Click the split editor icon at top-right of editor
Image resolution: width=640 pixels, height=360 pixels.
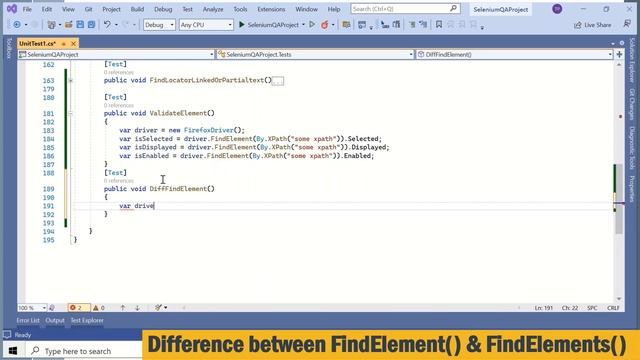click(619, 54)
